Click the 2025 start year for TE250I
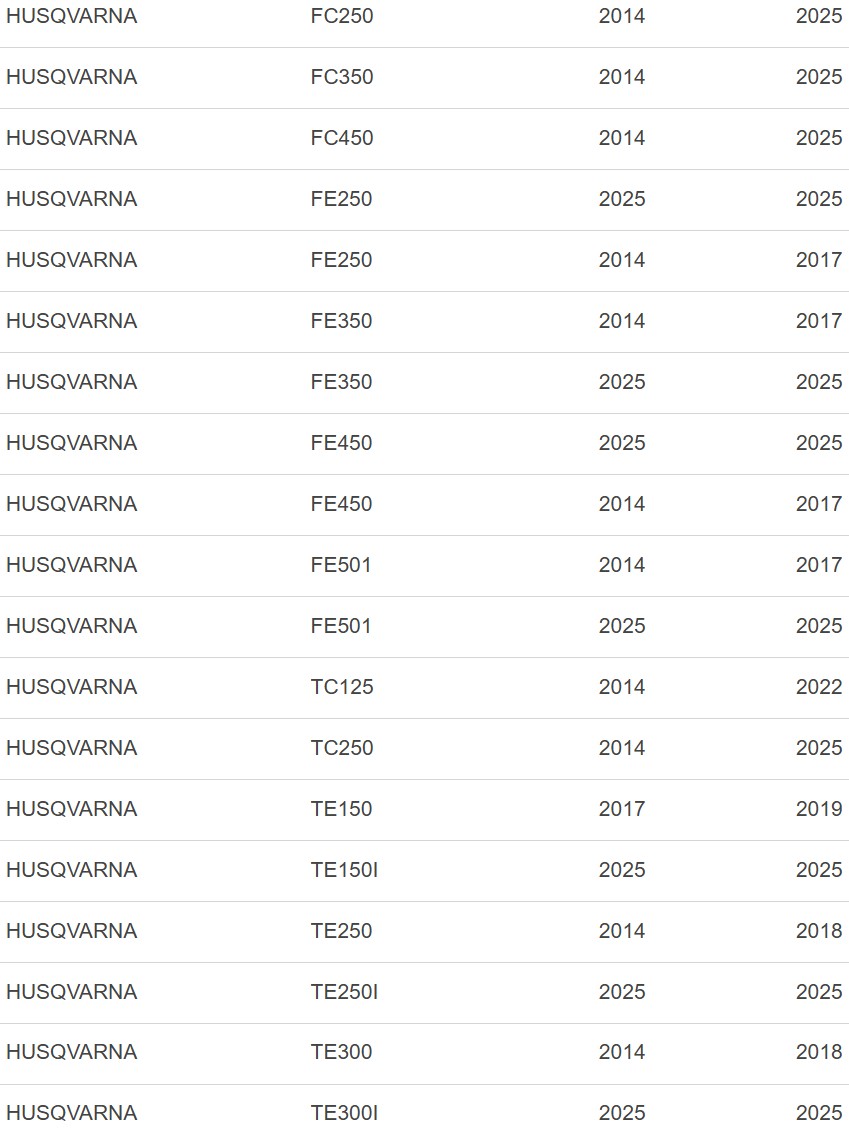This screenshot has width=849, height=1131. tap(622, 993)
